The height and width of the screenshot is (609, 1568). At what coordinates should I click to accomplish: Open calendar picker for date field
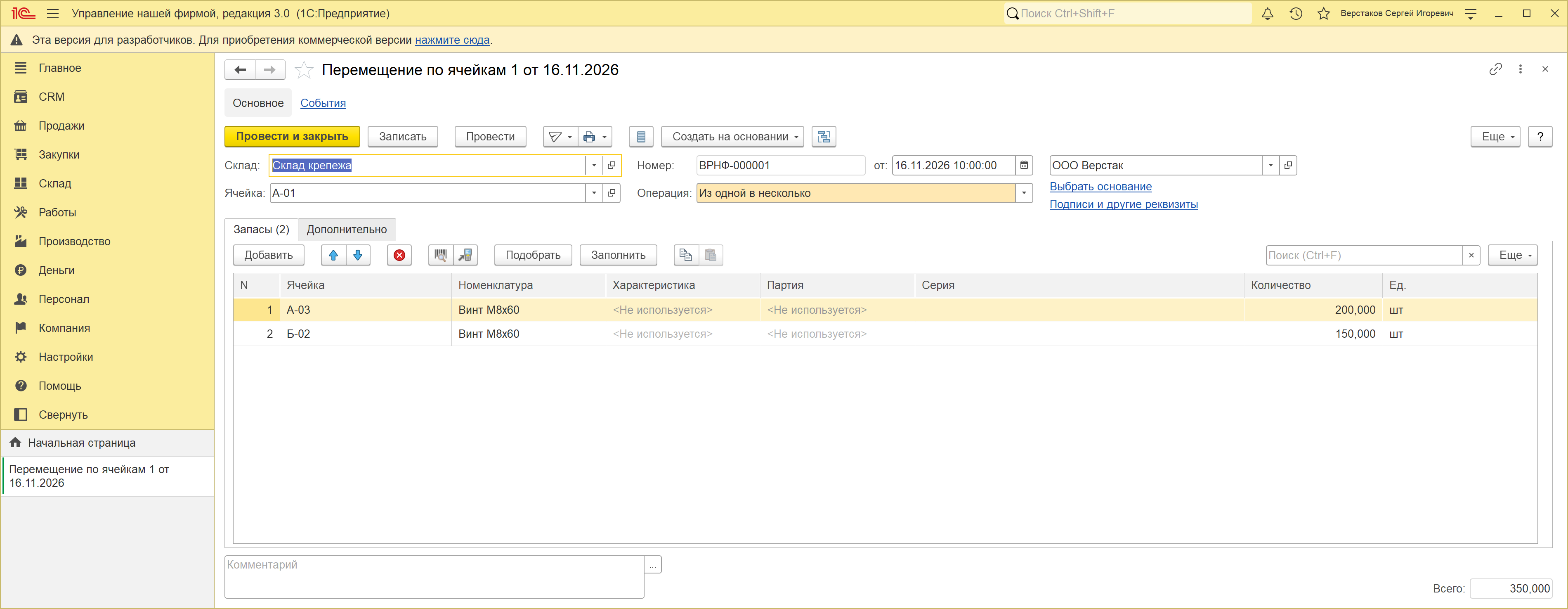coord(1024,165)
